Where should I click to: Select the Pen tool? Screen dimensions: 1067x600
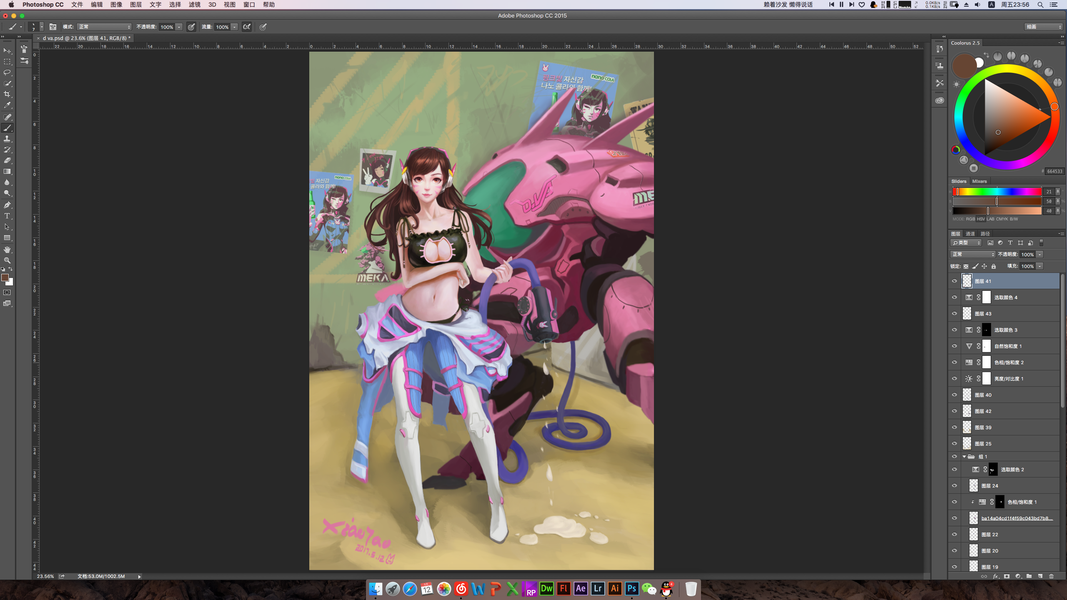pyautogui.click(x=7, y=205)
